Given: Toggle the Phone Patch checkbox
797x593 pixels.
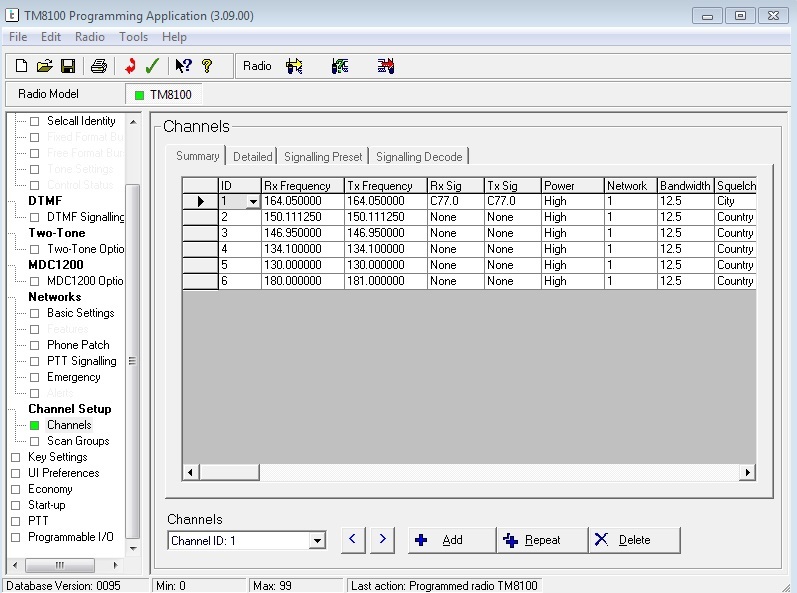Looking at the screenshot, I should [34, 345].
